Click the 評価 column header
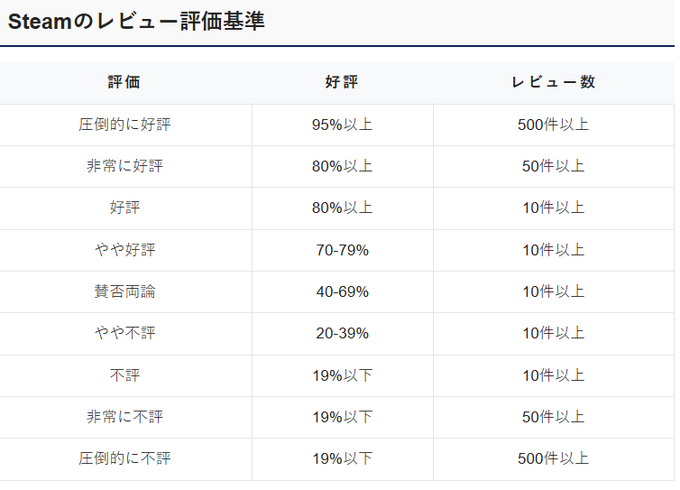 (x=125, y=83)
